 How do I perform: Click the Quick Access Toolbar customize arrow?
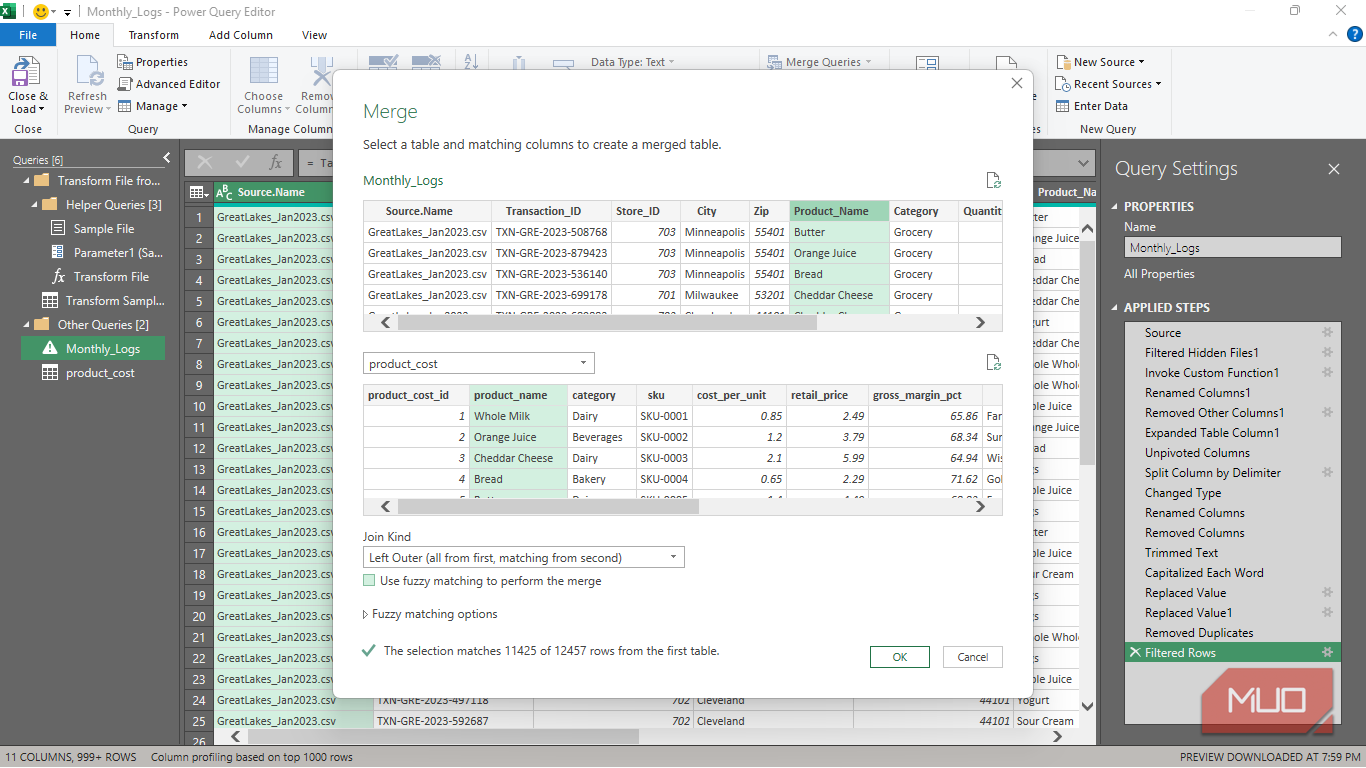click(67, 12)
